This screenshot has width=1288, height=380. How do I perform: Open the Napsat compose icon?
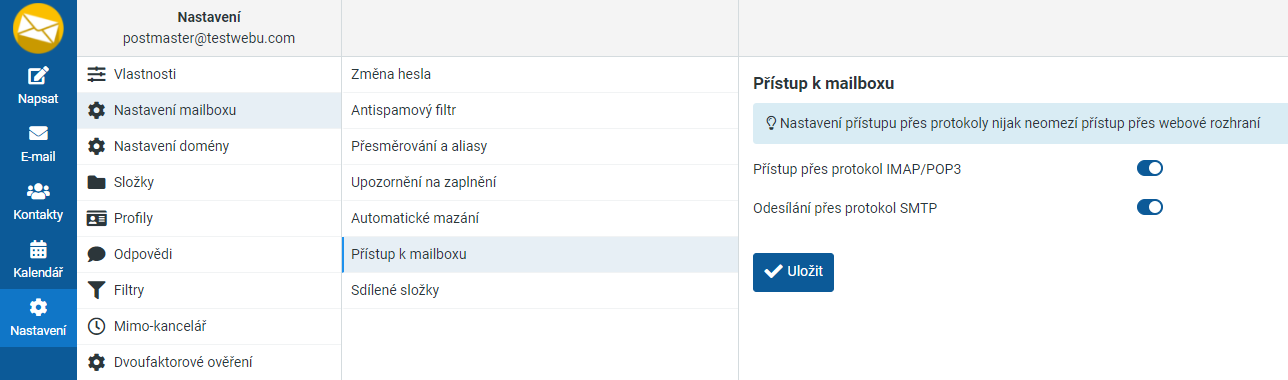(x=38, y=75)
